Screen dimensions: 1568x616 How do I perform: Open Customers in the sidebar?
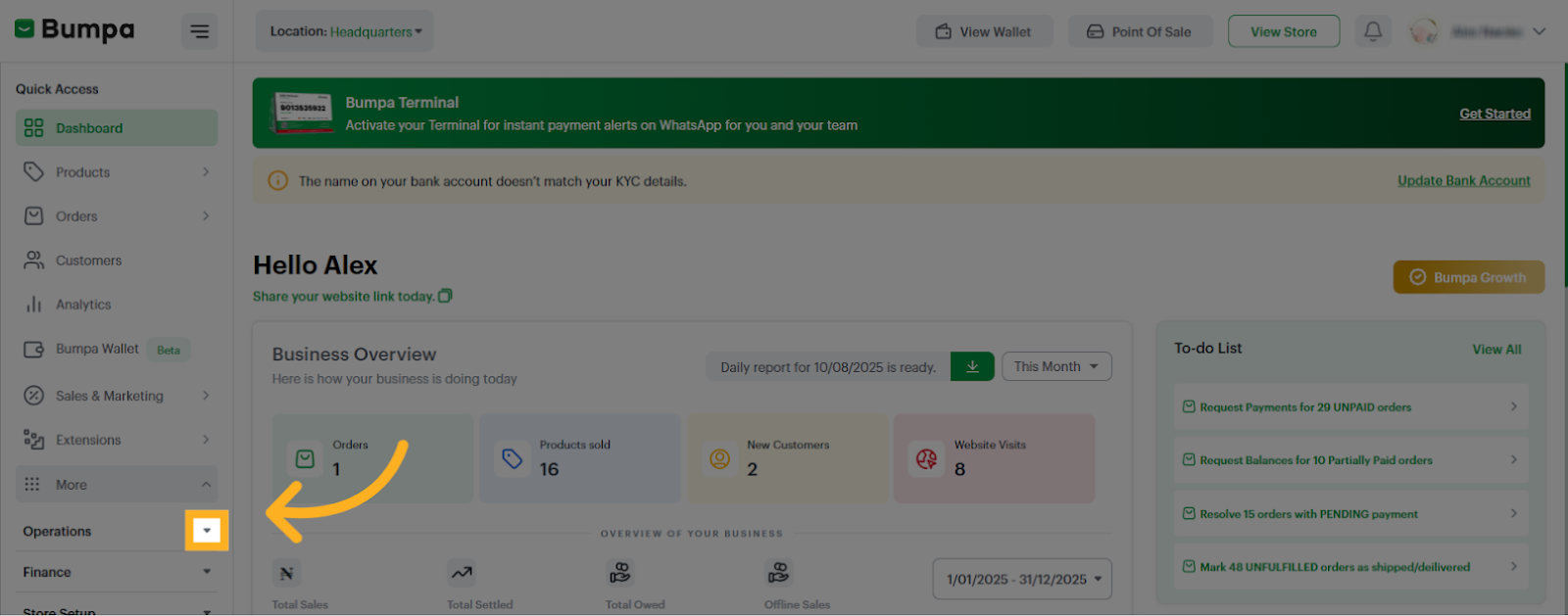pos(117,261)
